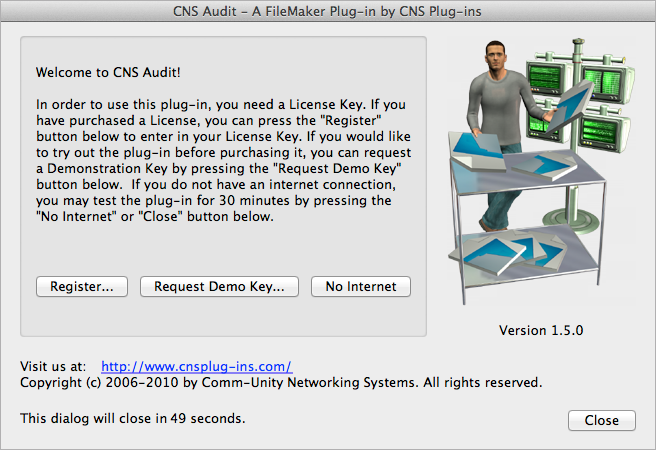Click the dialog close countdown text
Viewport: 656px width, 450px height.
coord(133,419)
